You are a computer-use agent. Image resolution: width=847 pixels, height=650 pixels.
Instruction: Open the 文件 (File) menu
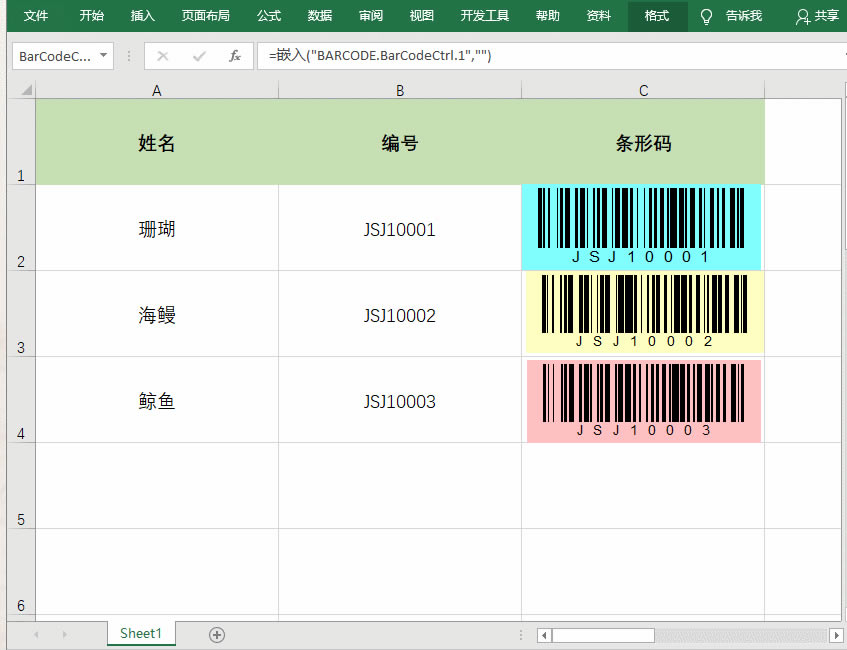[36, 16]
